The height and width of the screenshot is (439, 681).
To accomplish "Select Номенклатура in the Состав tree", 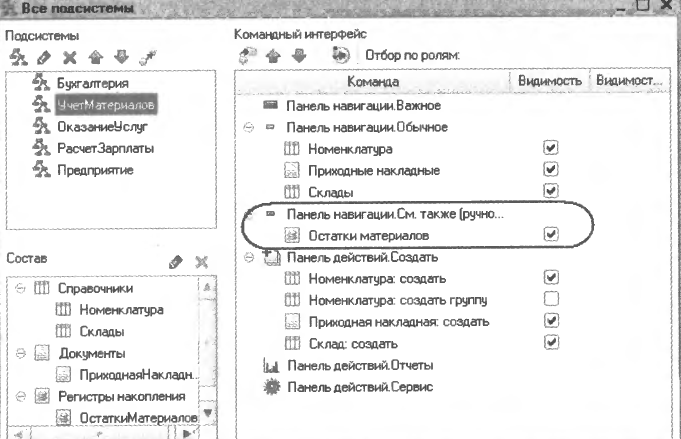I will tap(122, 310).
